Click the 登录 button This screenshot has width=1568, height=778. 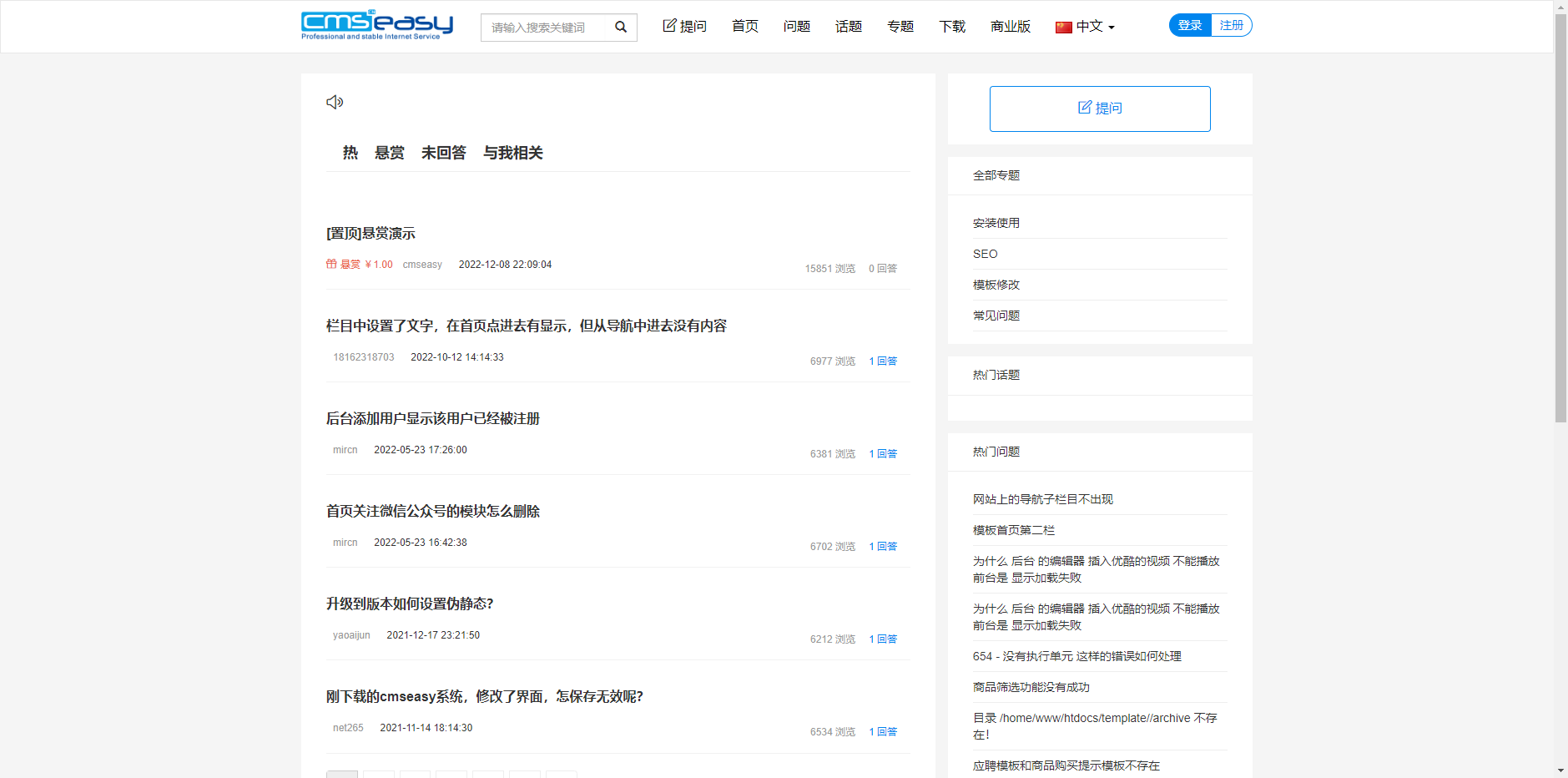pyautogui.click(x=1188, y=25)
